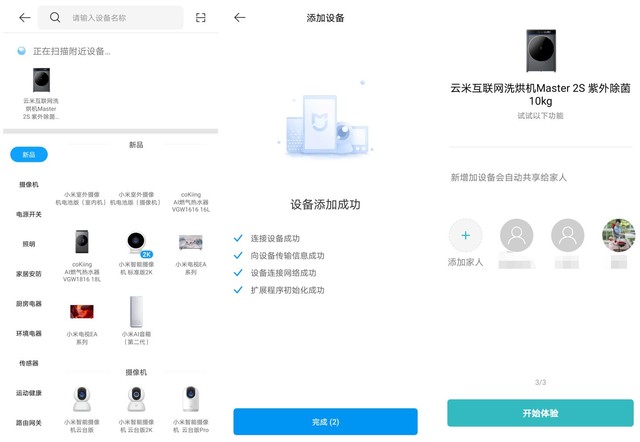Open the 摄像机 category in the sidebar
The image size is (640, 442).
click(29, 184)
